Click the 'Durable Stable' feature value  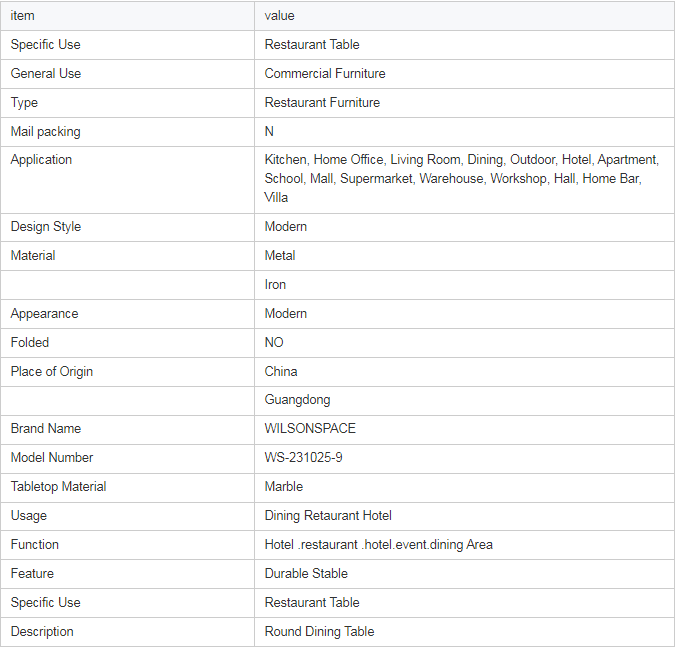pyautogui.click(x=306, y=574)
